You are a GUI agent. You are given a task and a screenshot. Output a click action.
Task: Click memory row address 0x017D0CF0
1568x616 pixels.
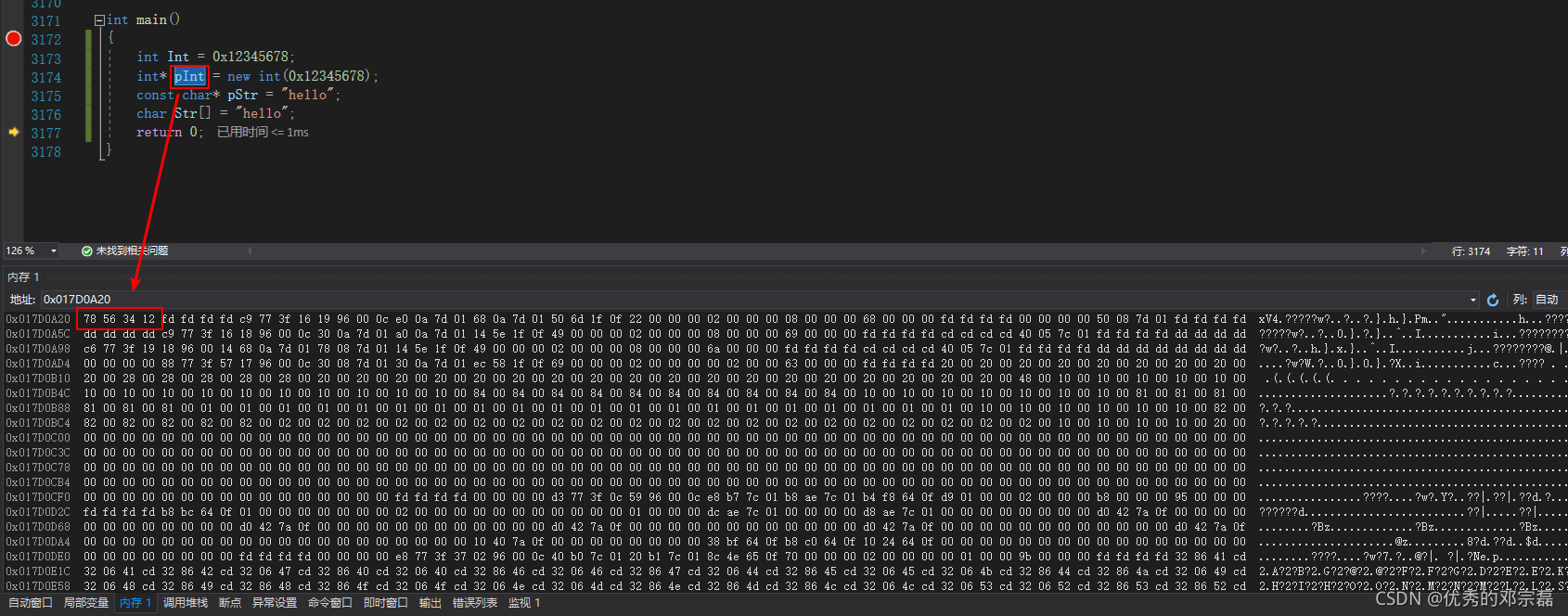38,497
